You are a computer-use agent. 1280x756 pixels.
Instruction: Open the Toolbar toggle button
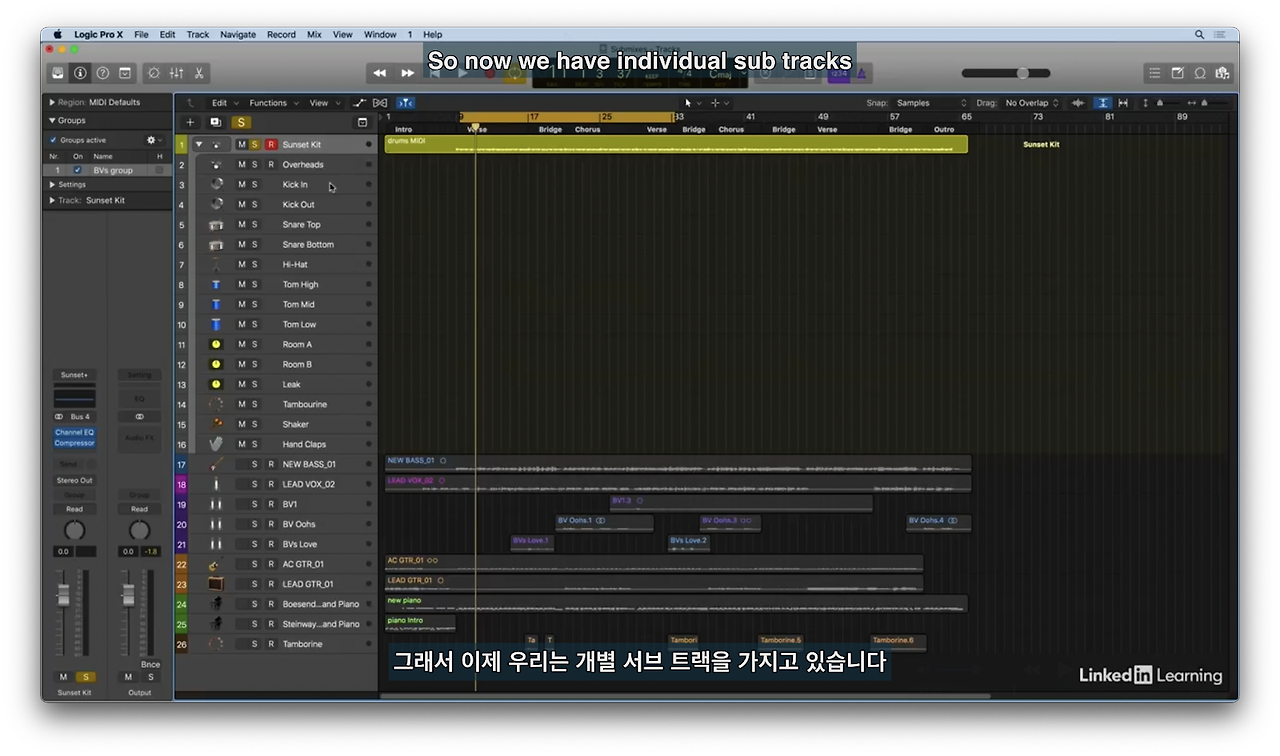click(x=125, y=73)
